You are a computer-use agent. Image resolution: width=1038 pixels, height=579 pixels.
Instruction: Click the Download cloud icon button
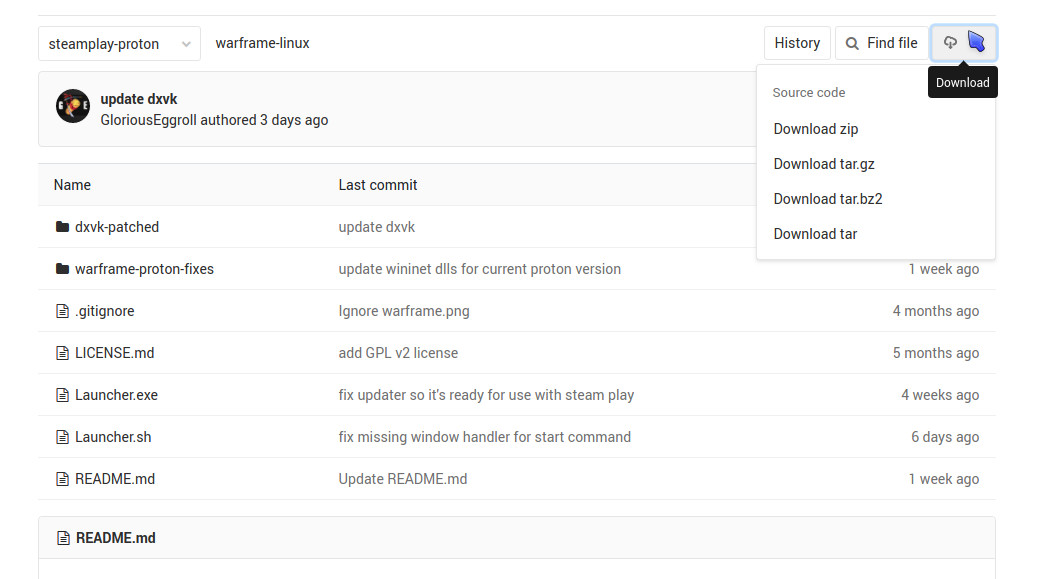[x=963, y=43]
